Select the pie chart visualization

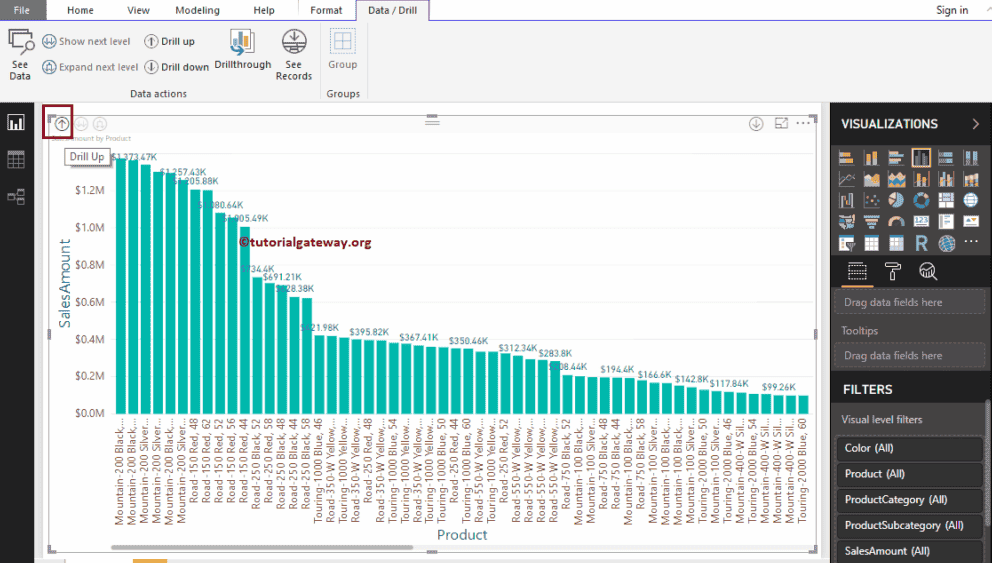896,201
